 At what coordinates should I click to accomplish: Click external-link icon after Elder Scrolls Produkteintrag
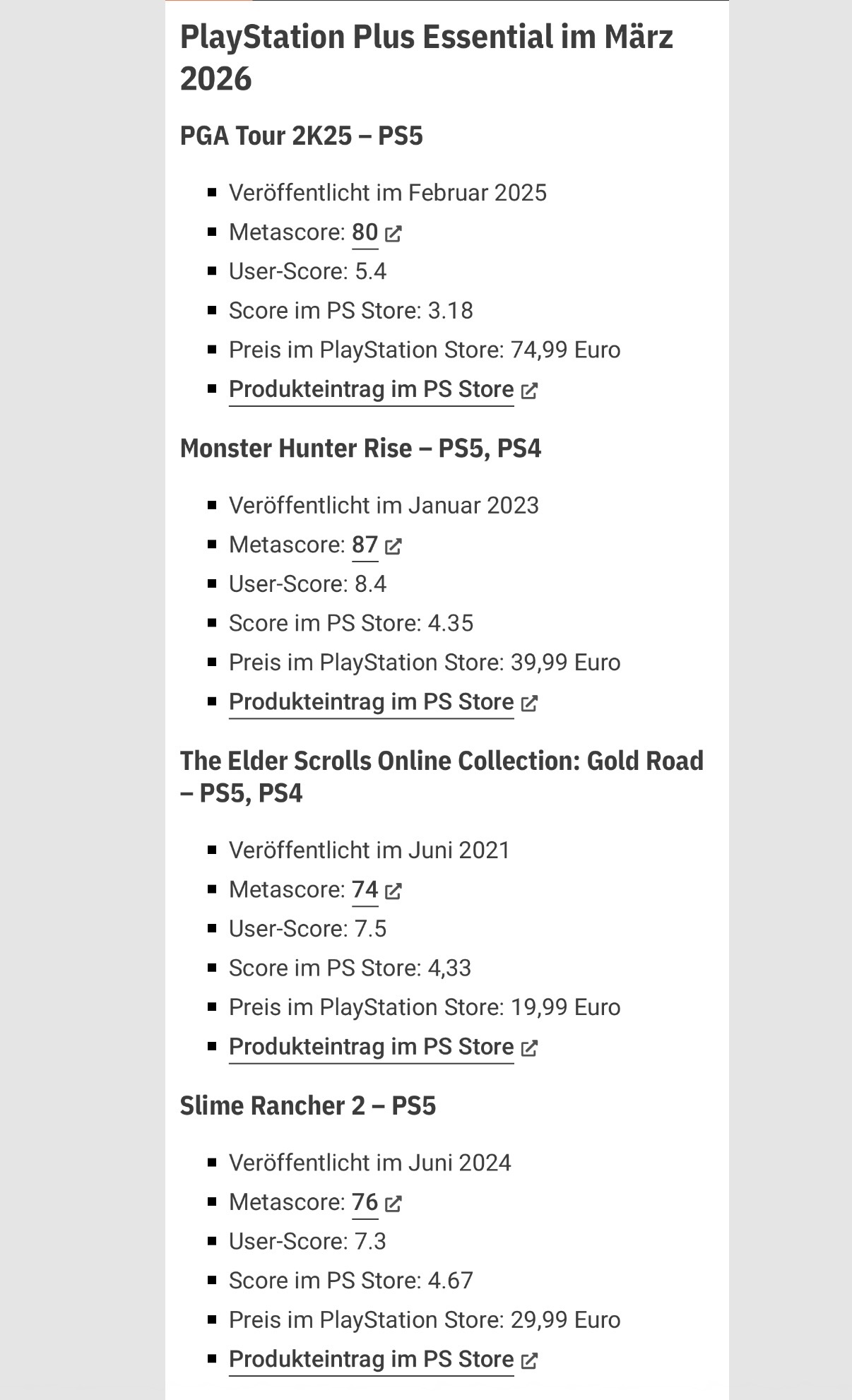pyautogui.click(x=529, y=1048)
